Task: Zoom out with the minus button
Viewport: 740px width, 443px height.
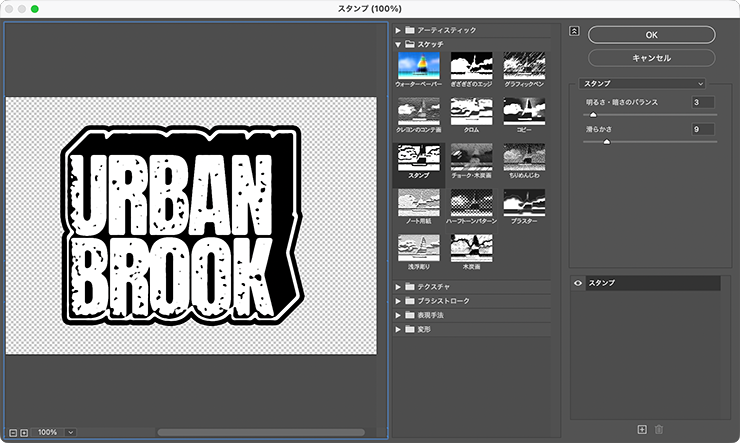Action: coord(11,432)
